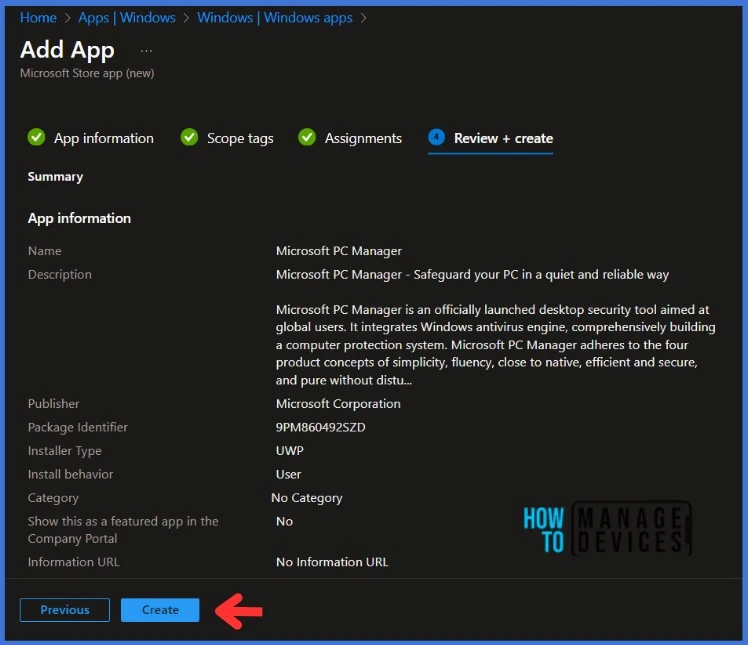The image size is (748, 645).
Task: Click the Microsoft Store app (new) subtitle
Action: (87, 73)
